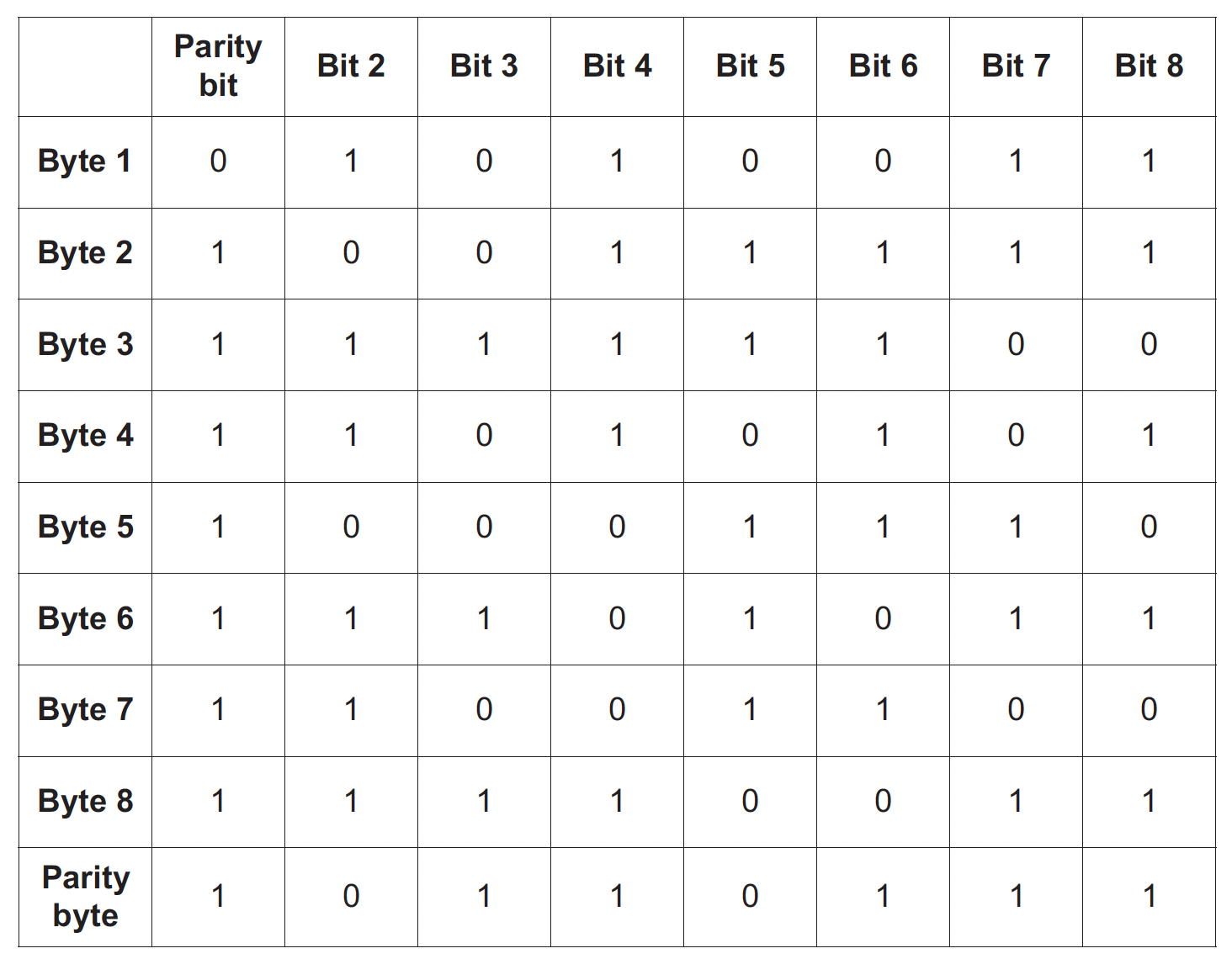Click the parity bit cell of Byte 1
The height and width of the screenshot is (959, 1232).
[218, 162]
